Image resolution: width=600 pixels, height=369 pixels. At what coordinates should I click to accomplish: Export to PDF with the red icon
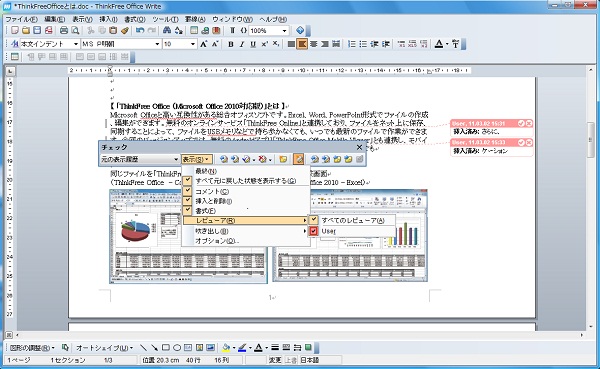click(x=49, y=30)
